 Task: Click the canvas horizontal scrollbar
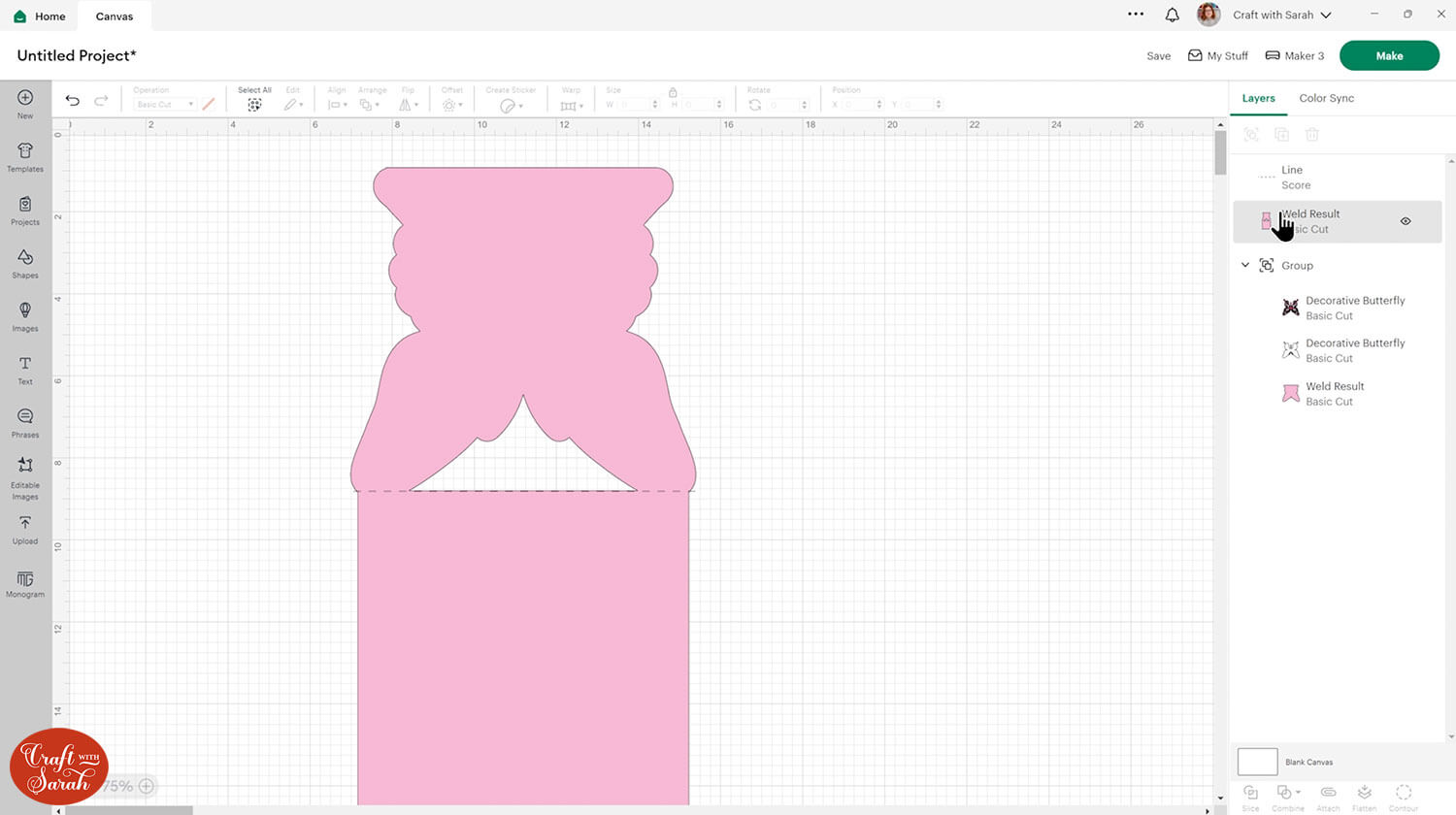[x=129, y=810]
